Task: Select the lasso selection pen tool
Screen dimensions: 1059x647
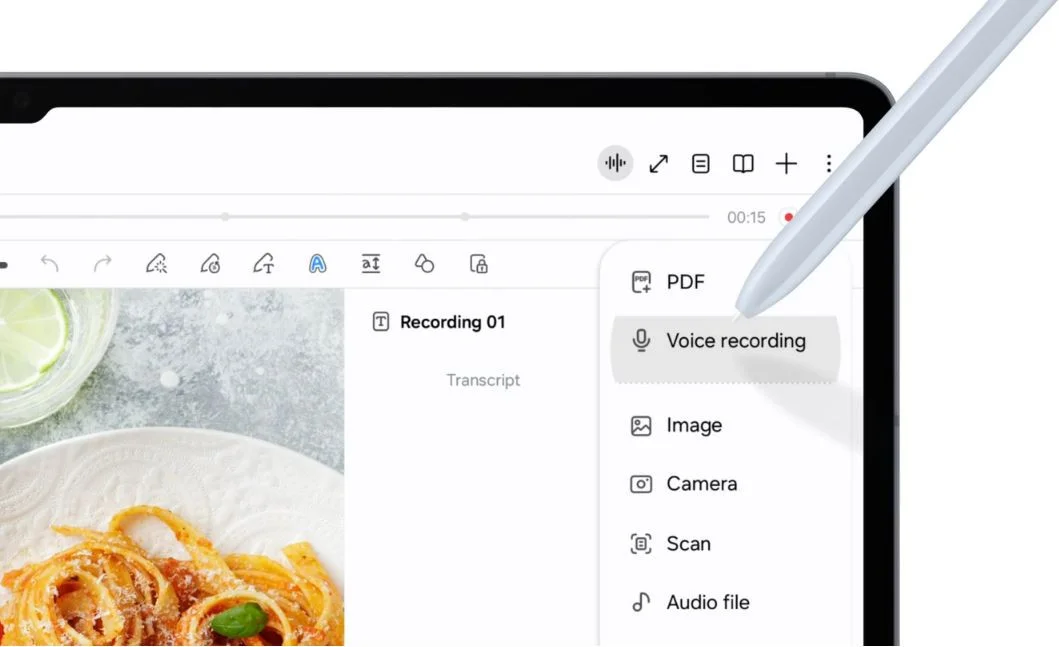Action: point(157,263)
